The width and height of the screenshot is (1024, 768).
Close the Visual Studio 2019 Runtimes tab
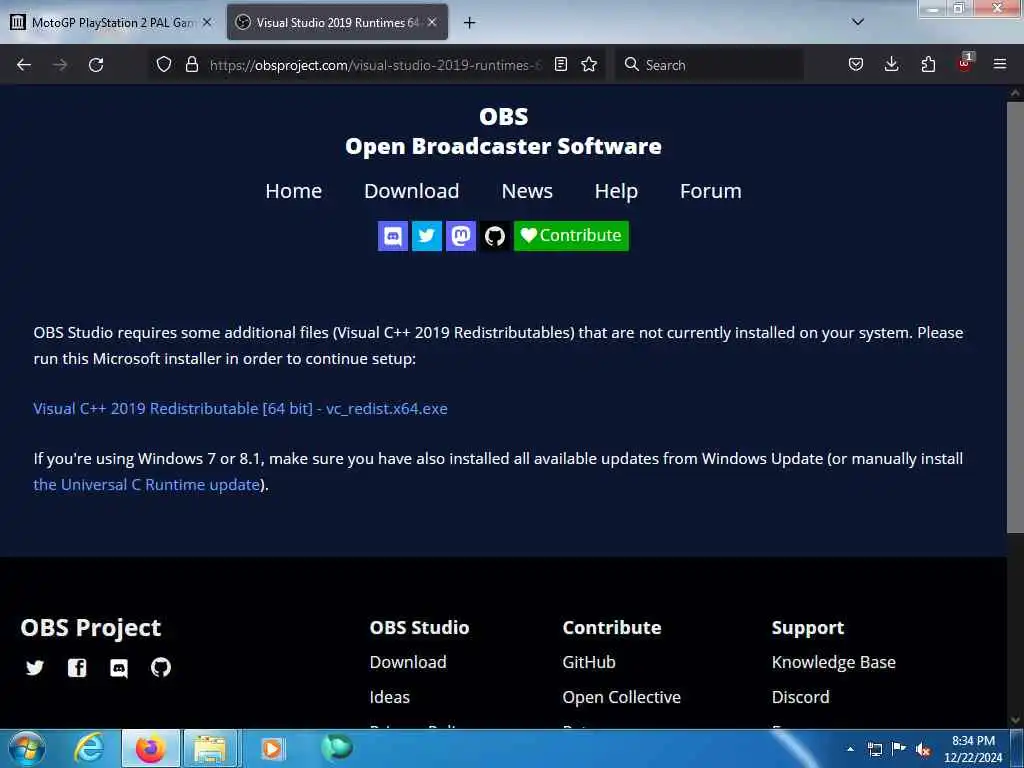(x=432, y=22)
